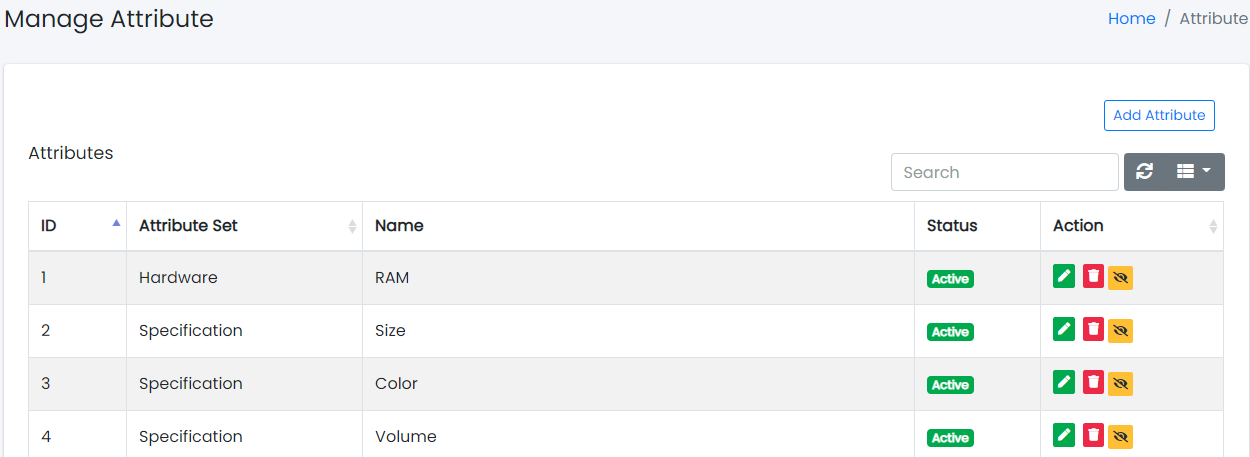Toggle visibility of Volume attribute

pos(1121,436)
